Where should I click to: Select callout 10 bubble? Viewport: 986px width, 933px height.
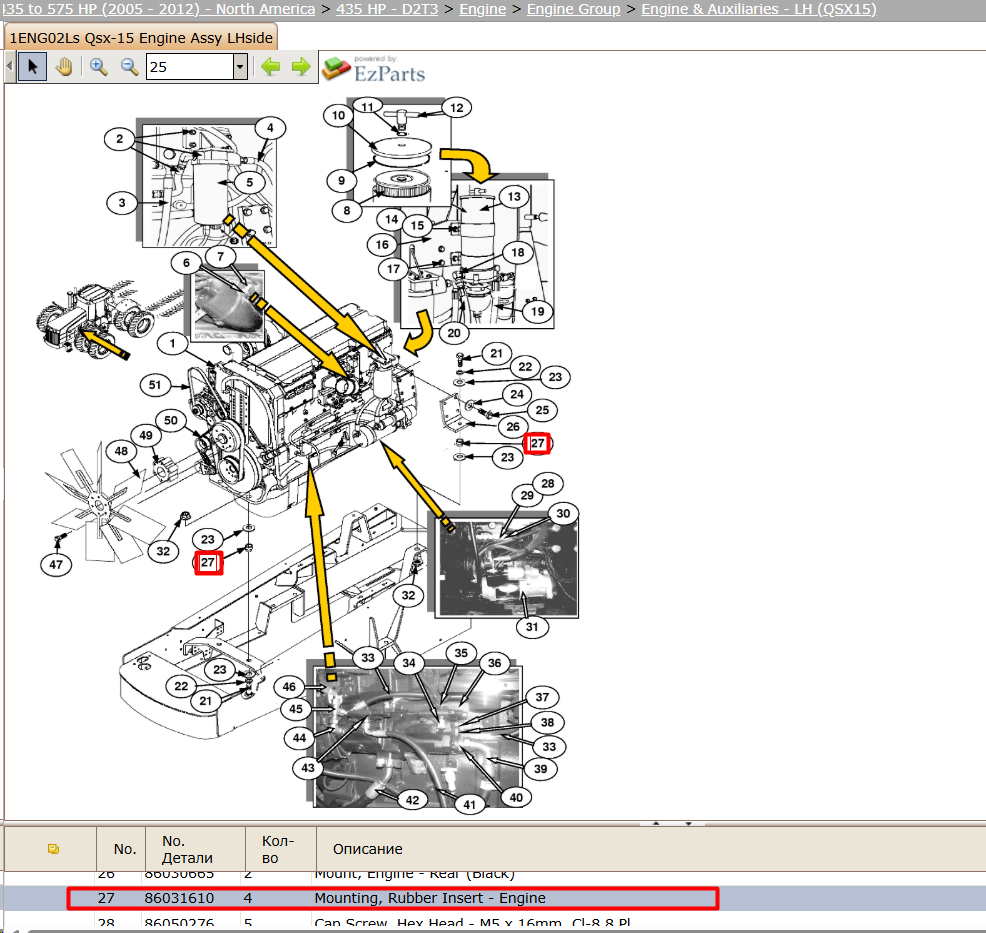coord(338,115)
